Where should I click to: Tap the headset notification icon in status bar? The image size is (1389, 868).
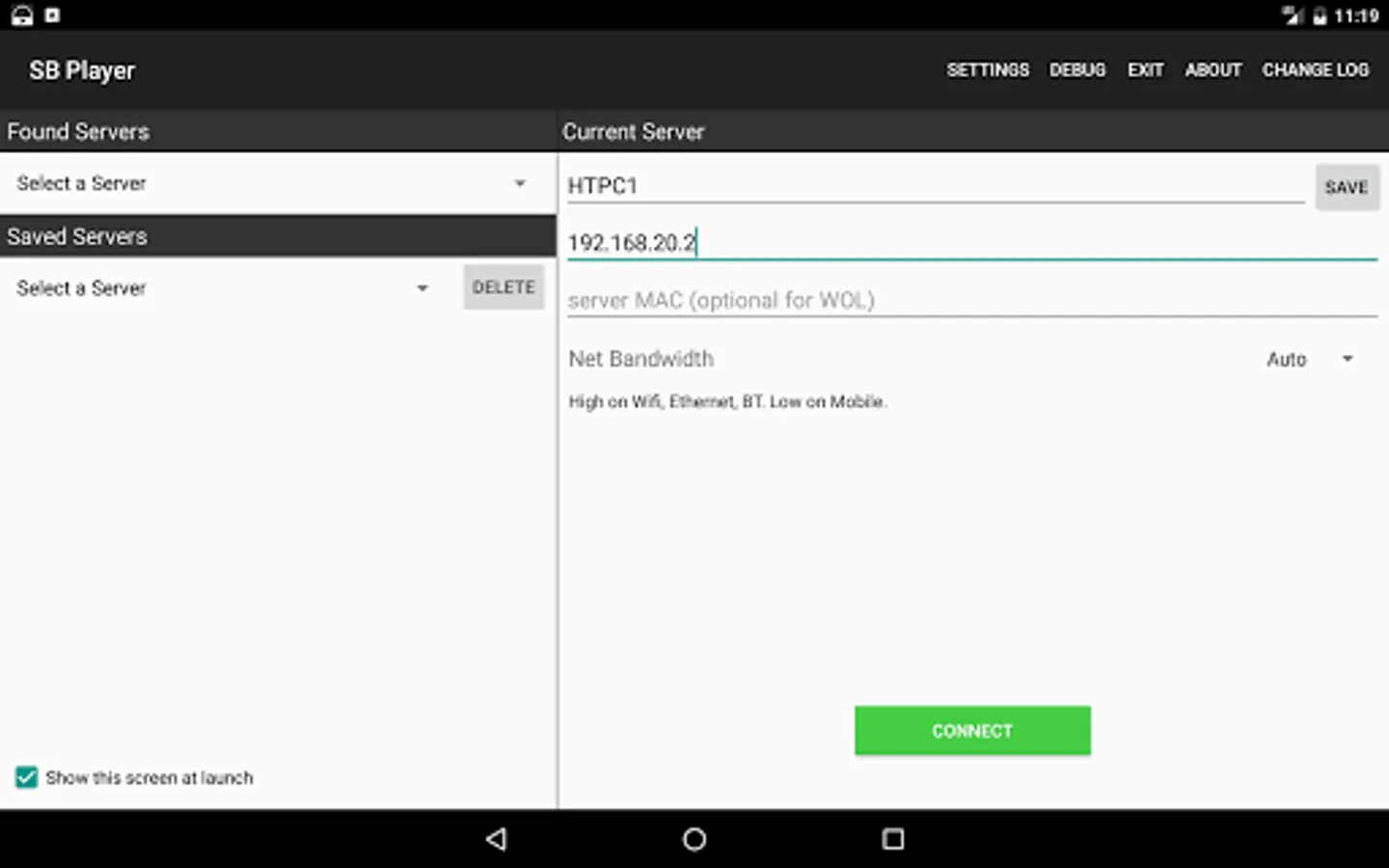click(22, 15)
